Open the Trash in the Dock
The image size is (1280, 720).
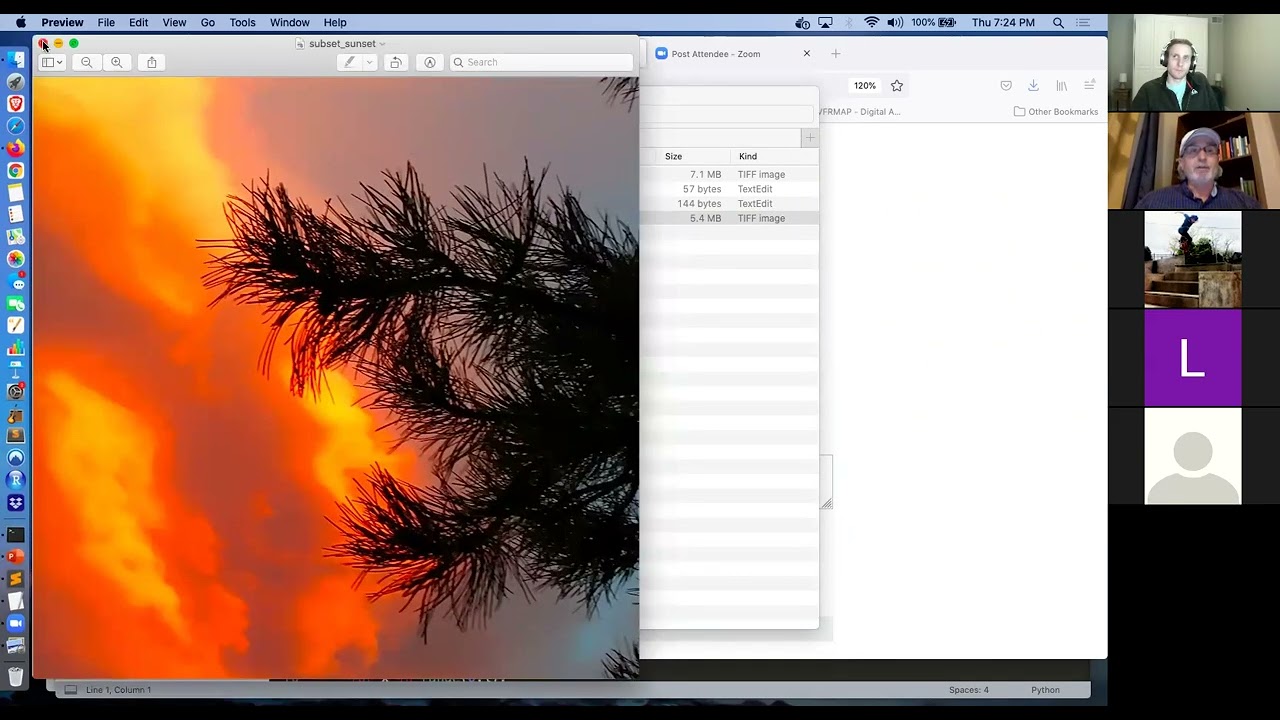(16, 677)
